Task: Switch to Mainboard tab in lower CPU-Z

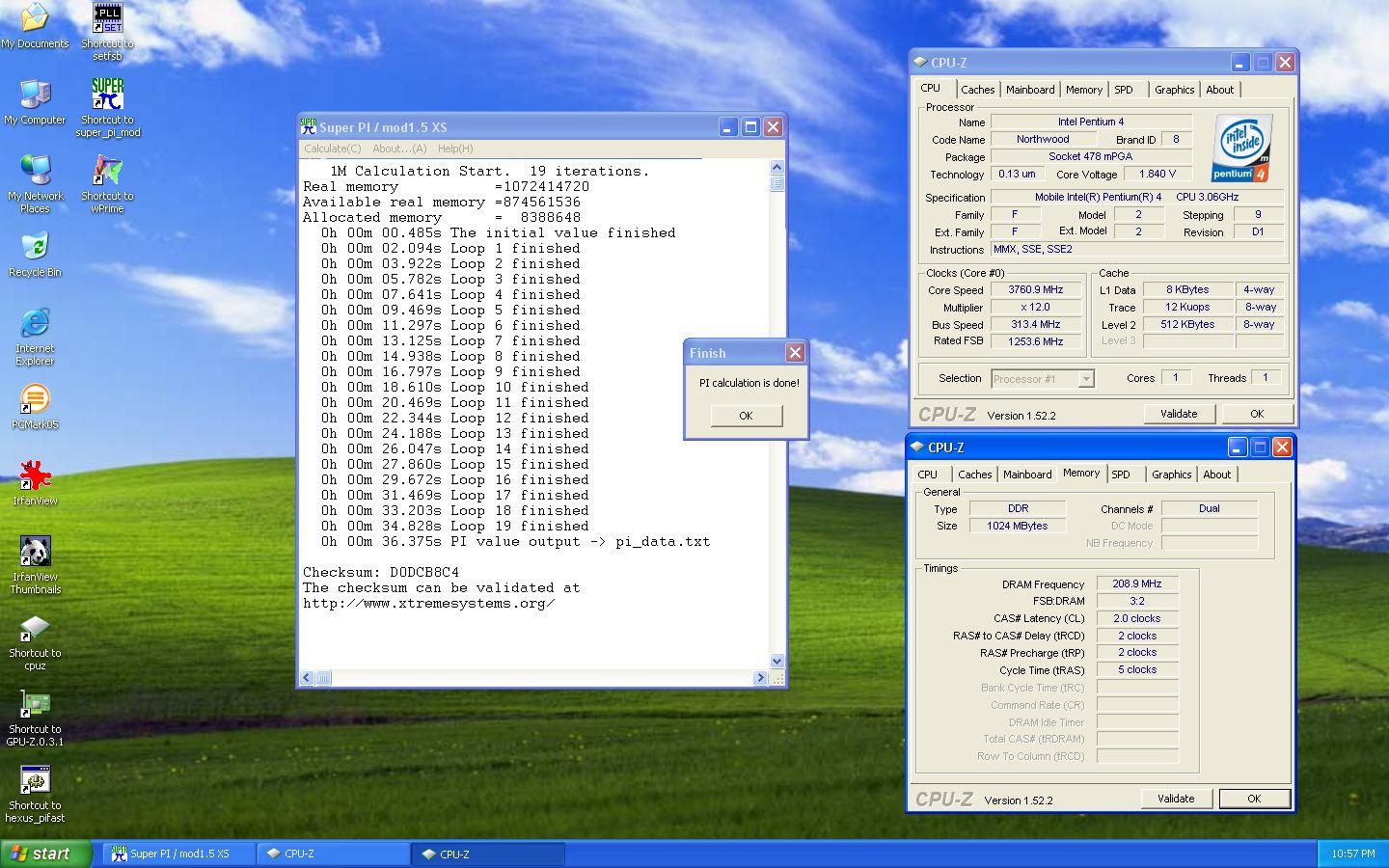Action: 1027,475
